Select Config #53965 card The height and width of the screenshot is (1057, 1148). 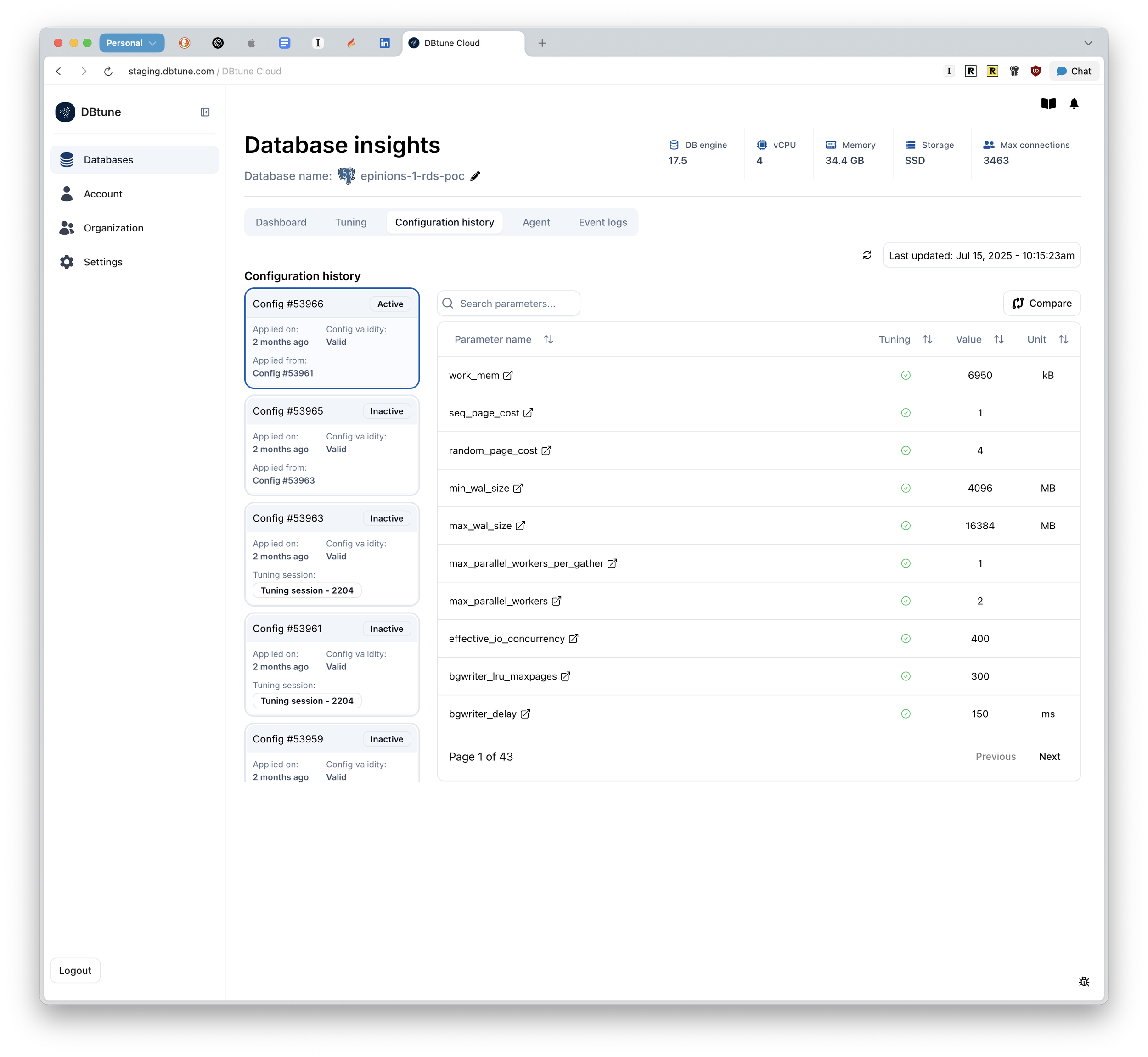[332, 445]
